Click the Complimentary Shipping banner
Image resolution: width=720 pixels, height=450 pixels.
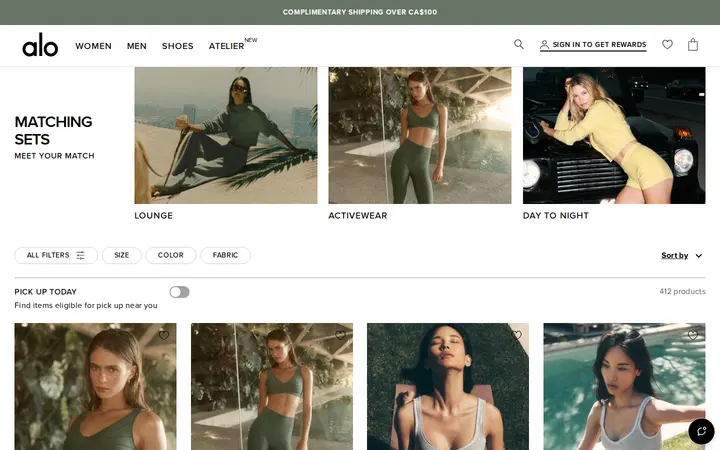(x=360, y=12)
